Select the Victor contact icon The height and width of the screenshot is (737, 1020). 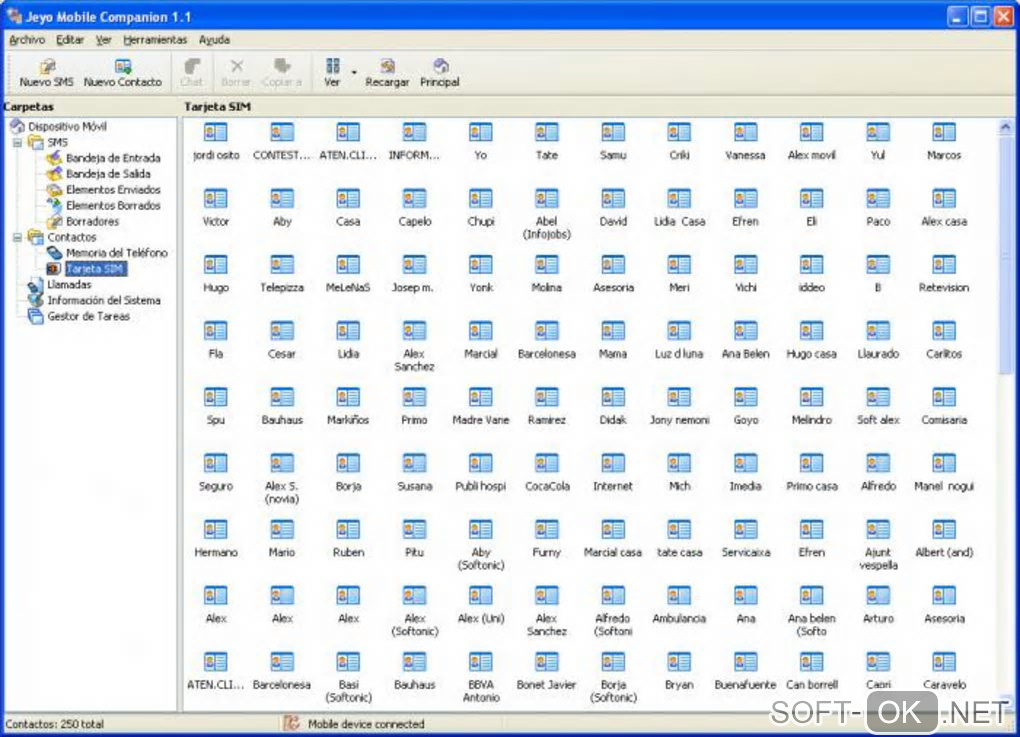coord(215,199)
